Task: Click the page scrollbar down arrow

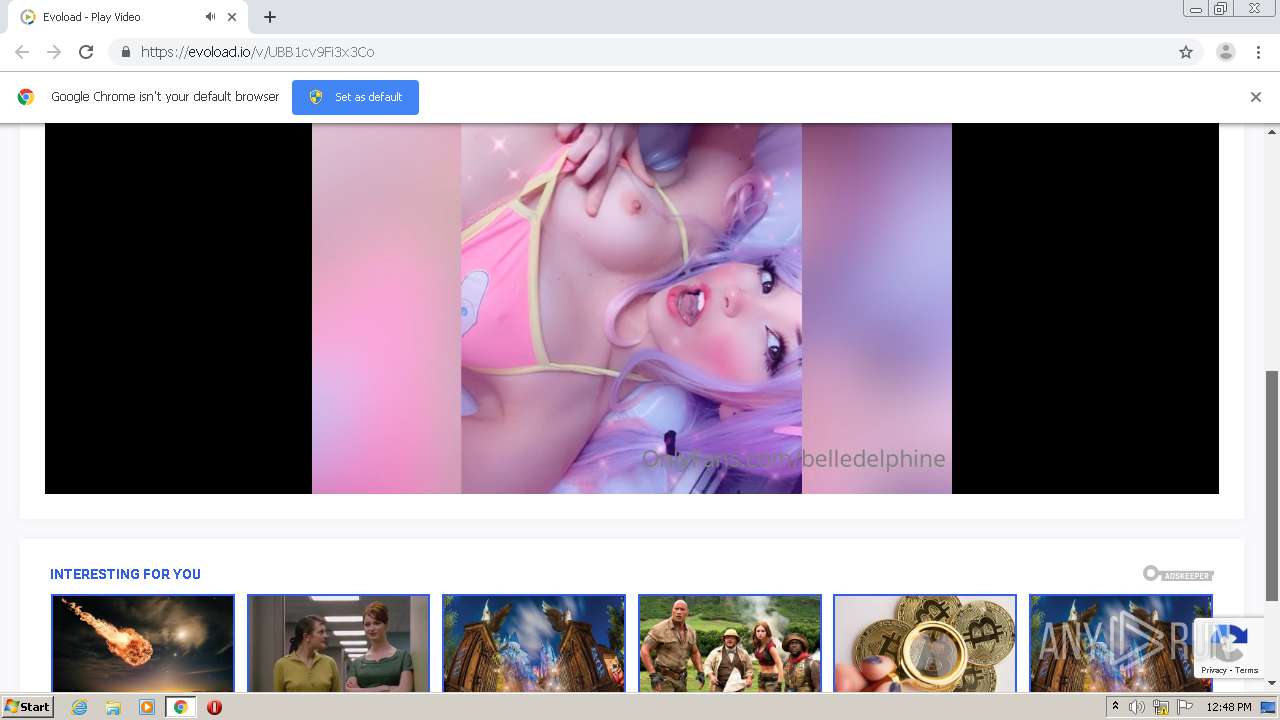Action: (1272, 683)
